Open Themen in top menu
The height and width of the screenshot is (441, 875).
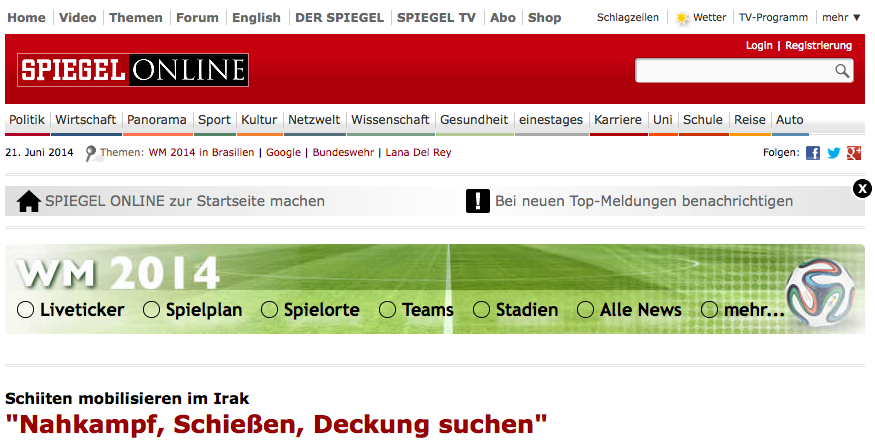pos(136,18)
